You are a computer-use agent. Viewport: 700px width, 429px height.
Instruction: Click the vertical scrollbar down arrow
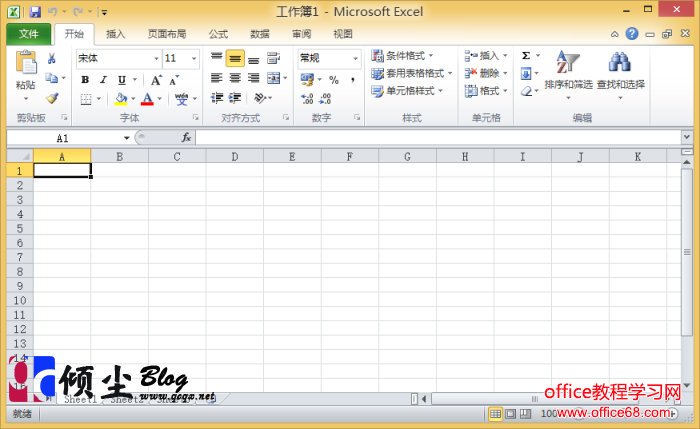pos(687,385)
